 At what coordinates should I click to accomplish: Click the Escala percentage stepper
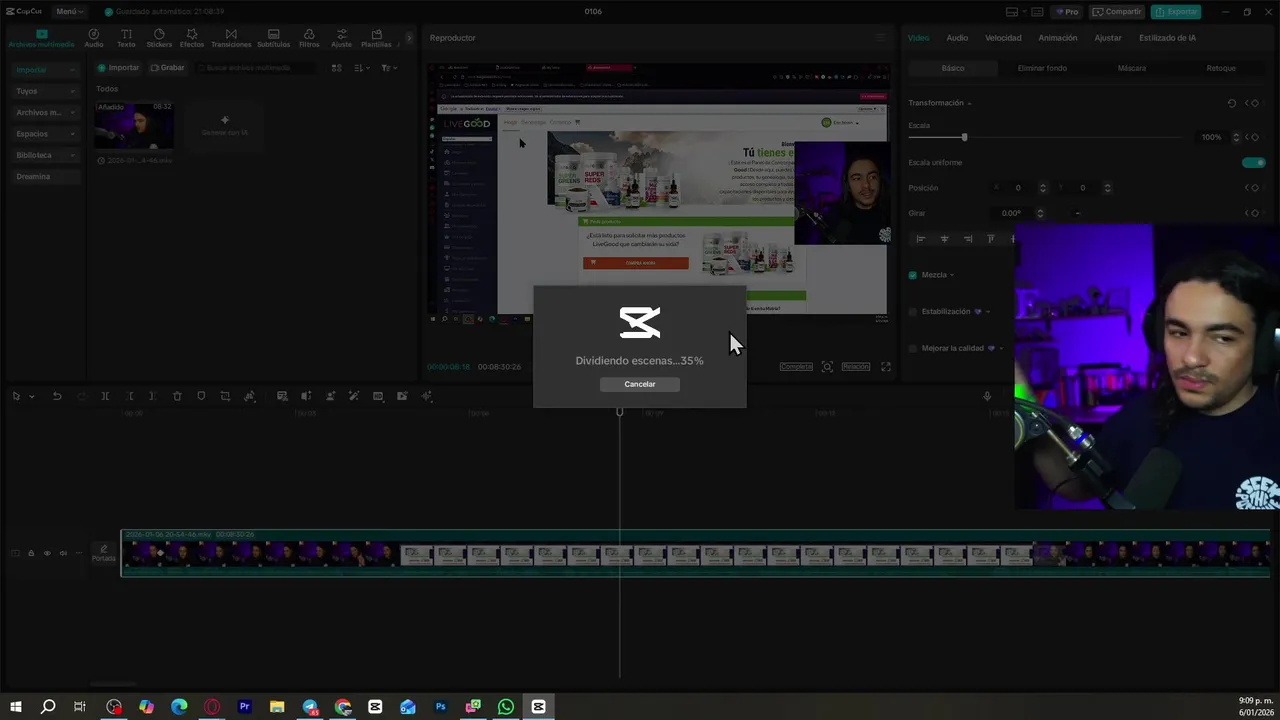click(x=1236, y=137)
